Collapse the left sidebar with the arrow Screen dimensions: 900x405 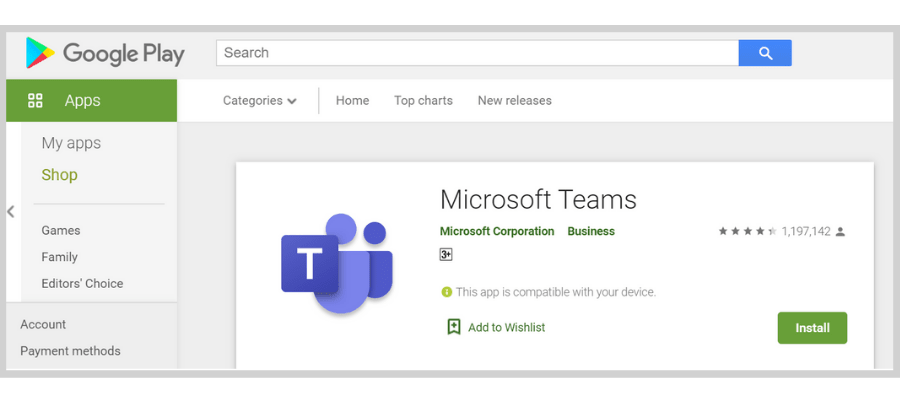tap(11, 211)
